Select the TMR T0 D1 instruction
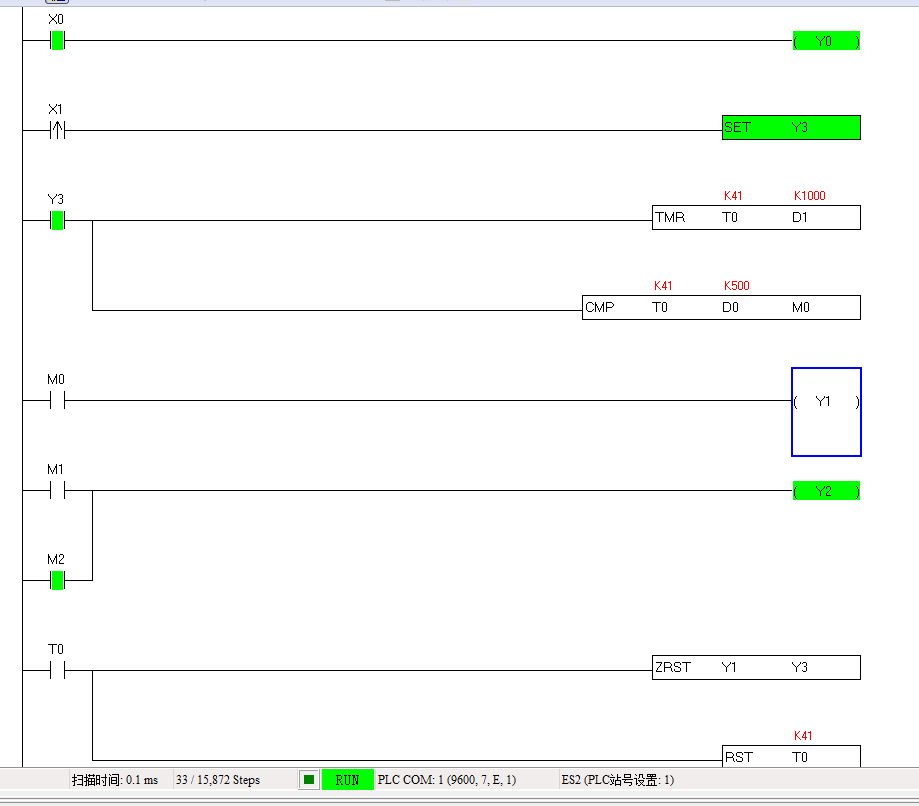Screen dimensions: 919x806 coord(755,218)
